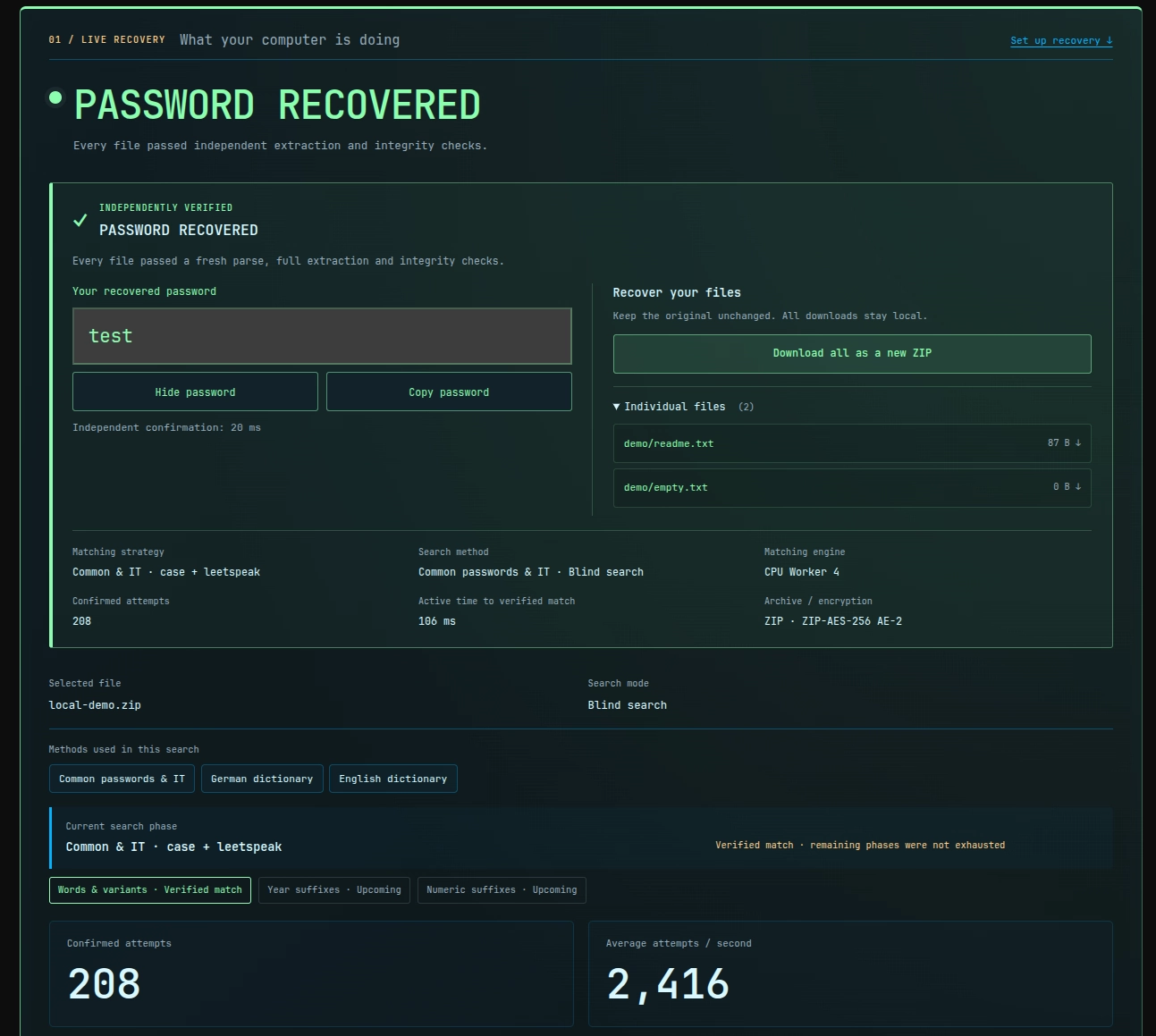Viewport: 1156px width, 1036px height.
Task: Select the Year suffixes phase
Action: tap(334, 890)
